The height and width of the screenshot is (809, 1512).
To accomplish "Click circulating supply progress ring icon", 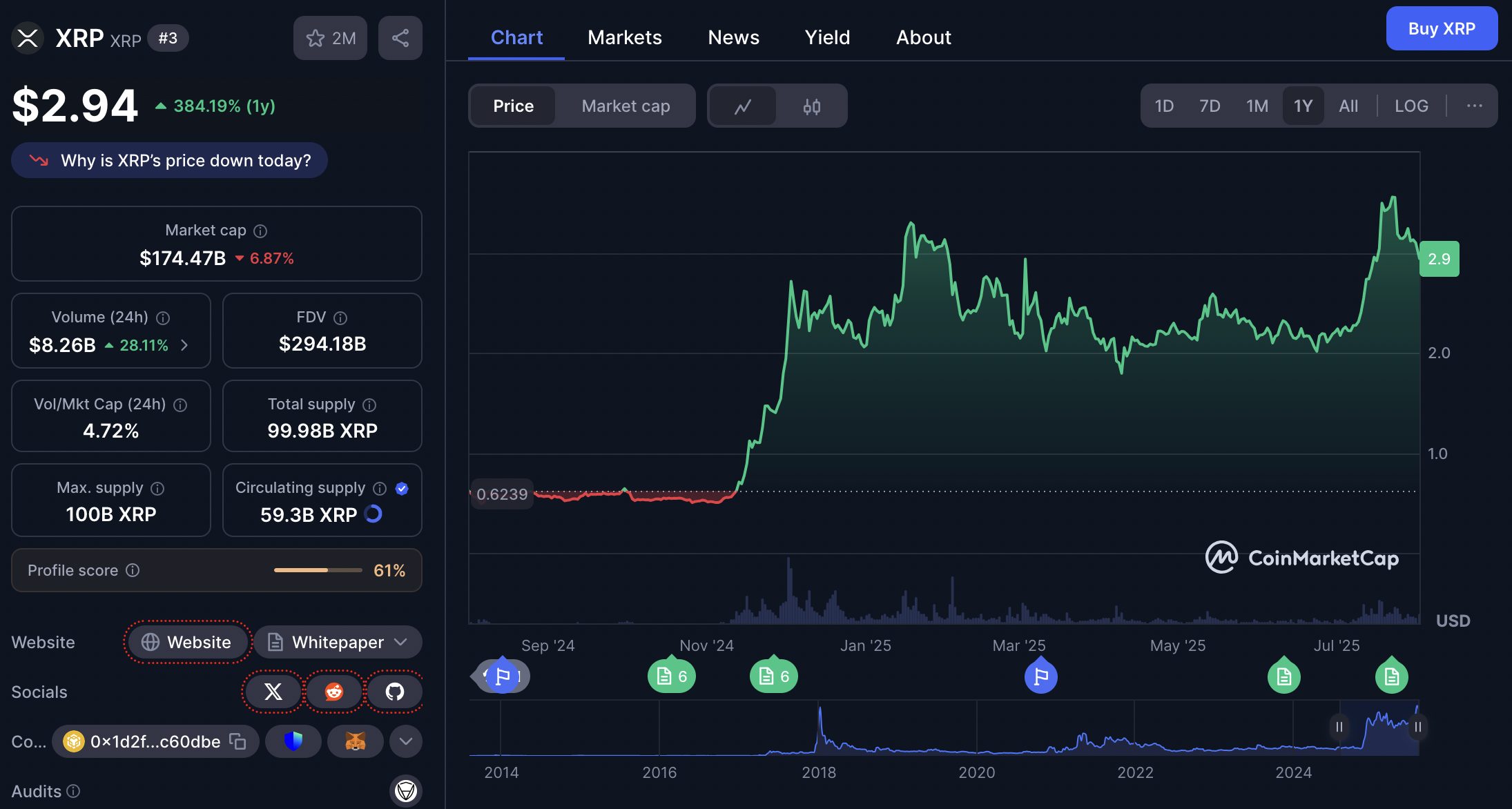I will pos(374,514).
